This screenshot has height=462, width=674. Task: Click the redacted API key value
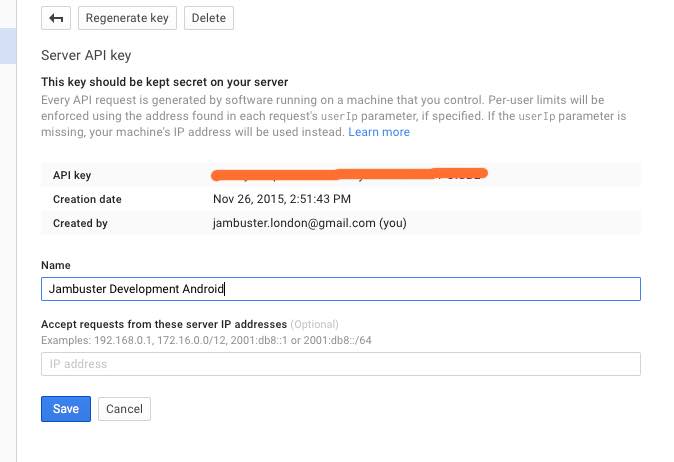tap(350, 175)
